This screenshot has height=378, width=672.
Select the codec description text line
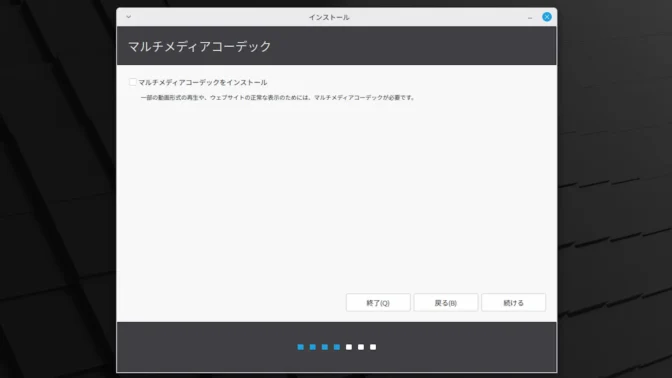point(278,98)
